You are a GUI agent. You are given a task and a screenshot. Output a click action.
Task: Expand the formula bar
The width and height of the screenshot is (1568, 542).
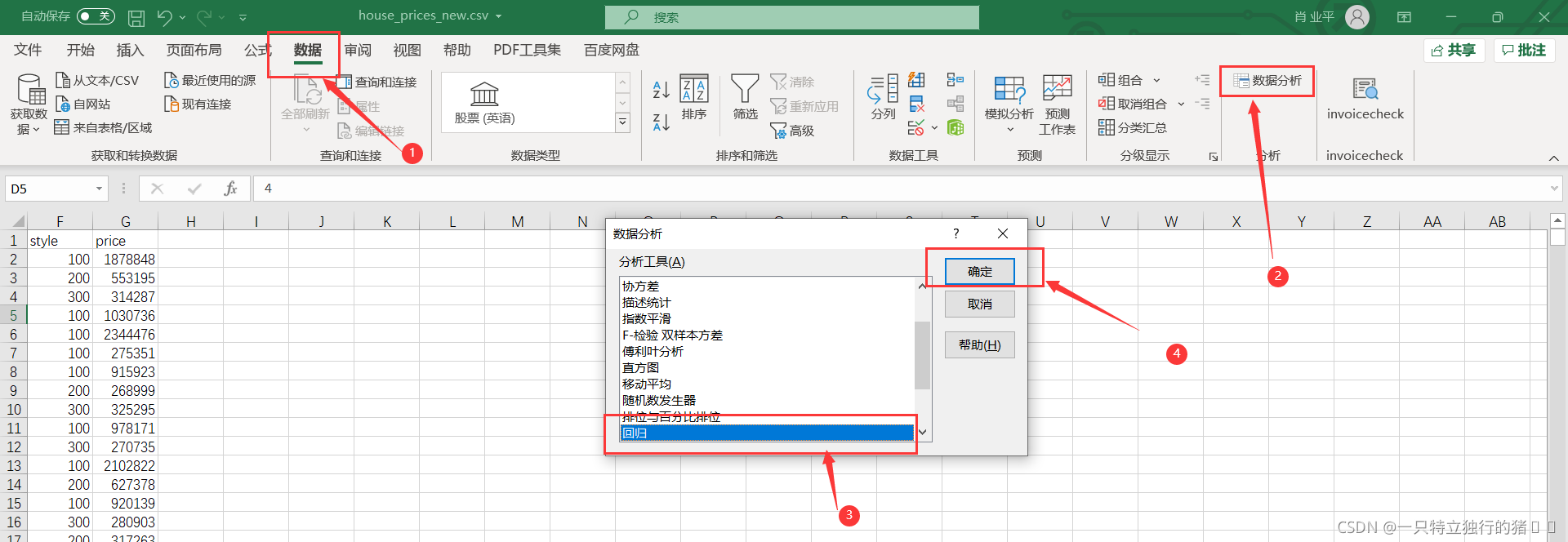click(1553, 189)
